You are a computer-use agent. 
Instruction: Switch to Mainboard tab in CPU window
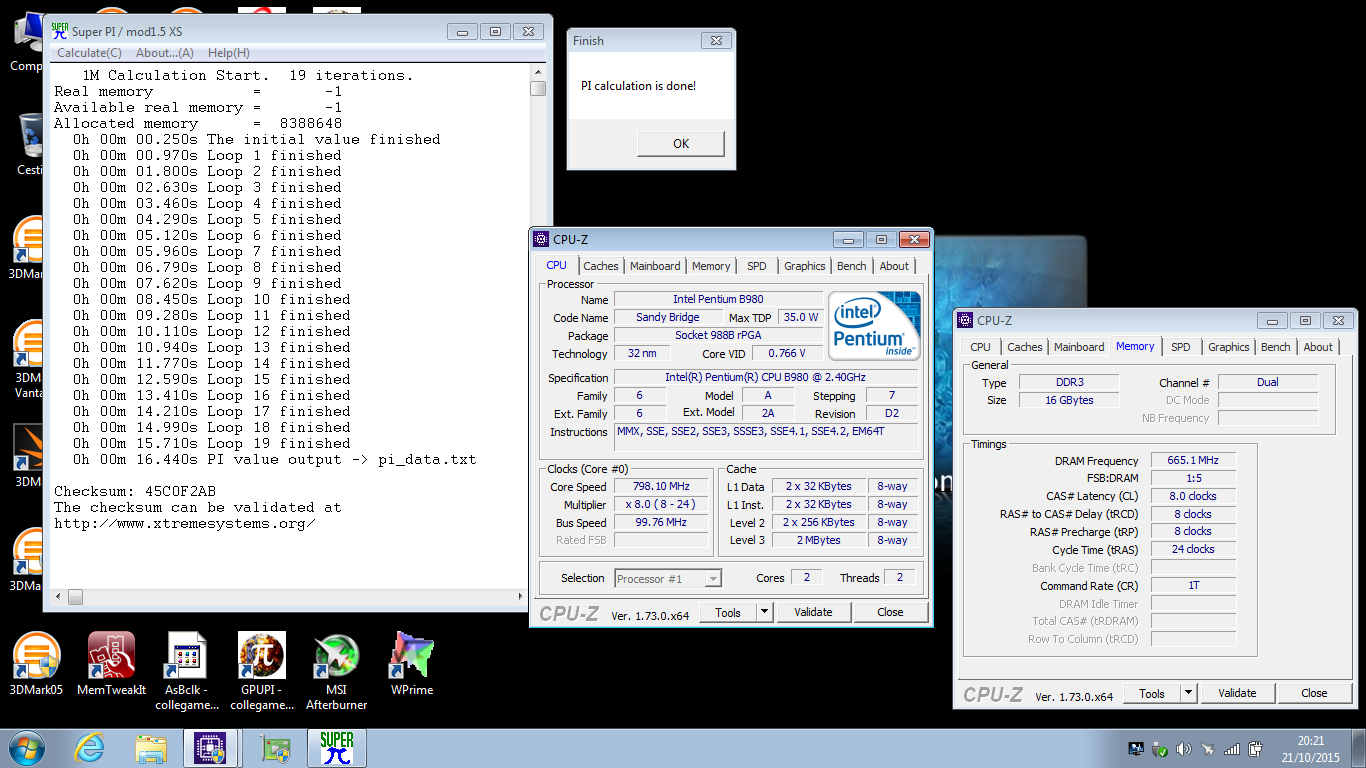point(655,266)
